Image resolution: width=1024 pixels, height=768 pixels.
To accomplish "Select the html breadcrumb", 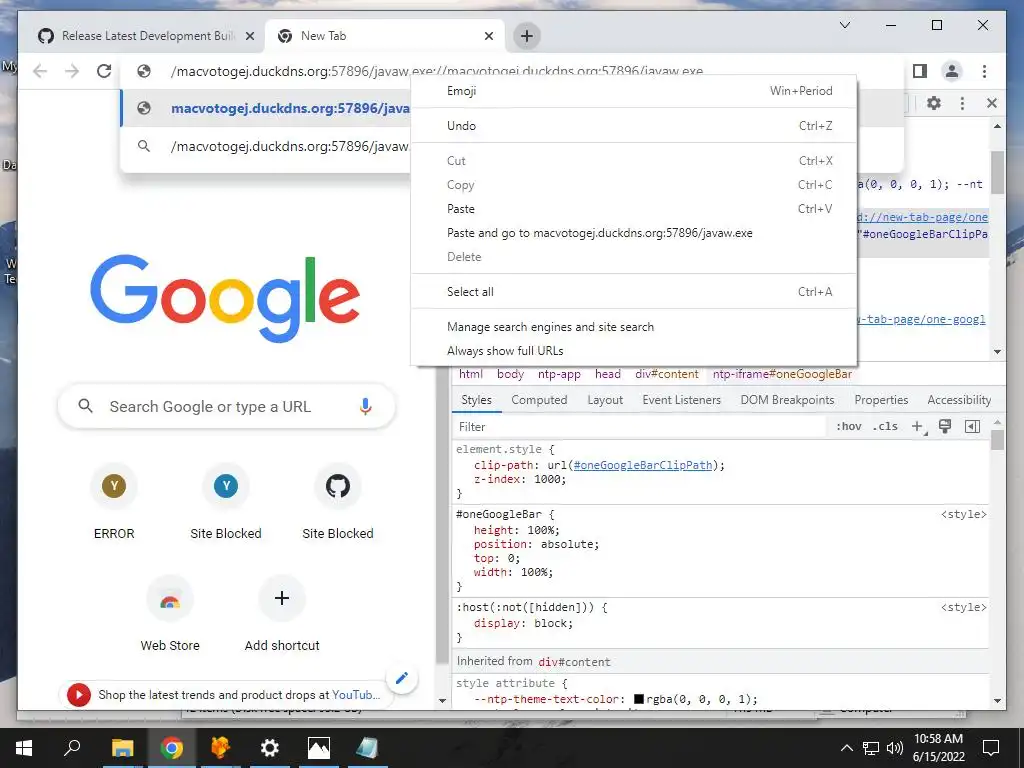I will [470, 374].
